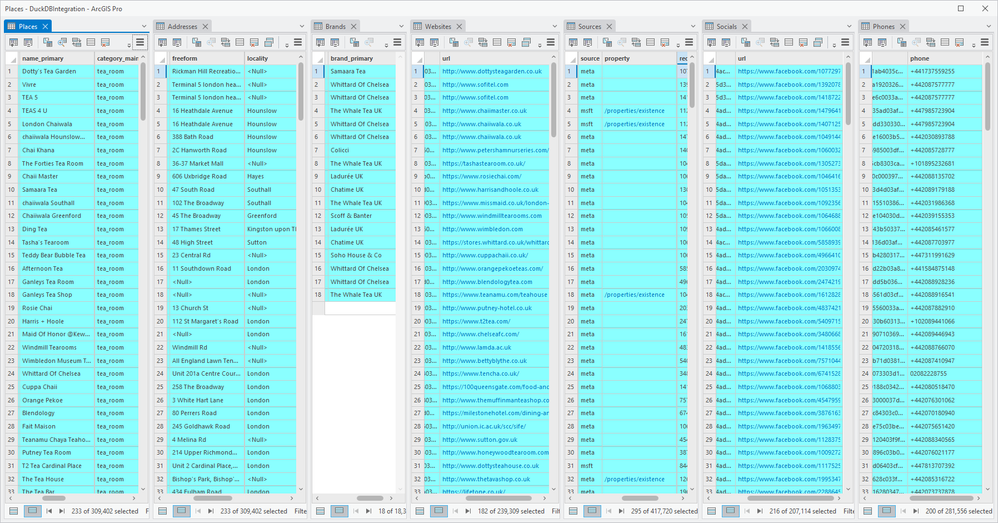Switch to the Sources tab

[x=589, y=26]
